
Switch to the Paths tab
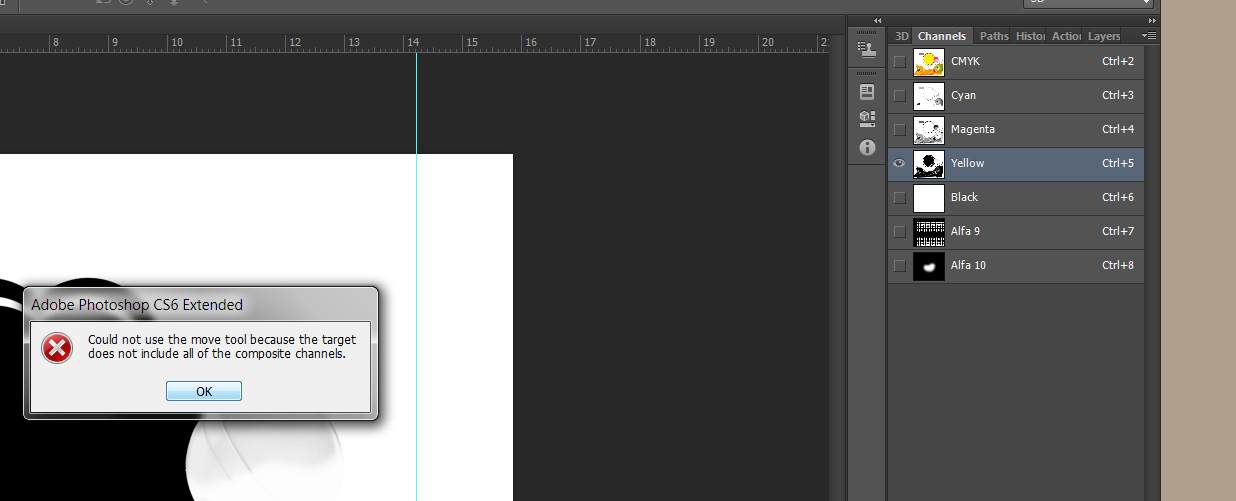pyautogui.click(x=994, y=36)
